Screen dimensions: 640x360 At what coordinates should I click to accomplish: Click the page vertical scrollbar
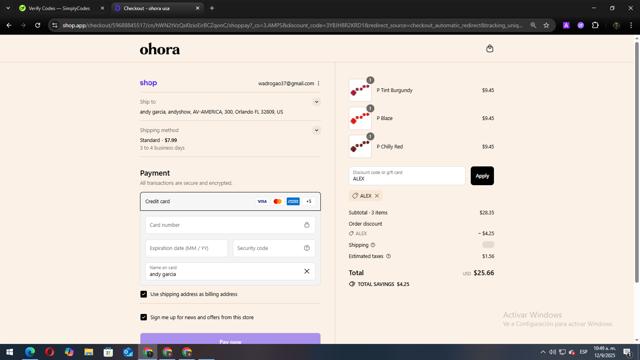pyautogui.click(x=637, y=161)
